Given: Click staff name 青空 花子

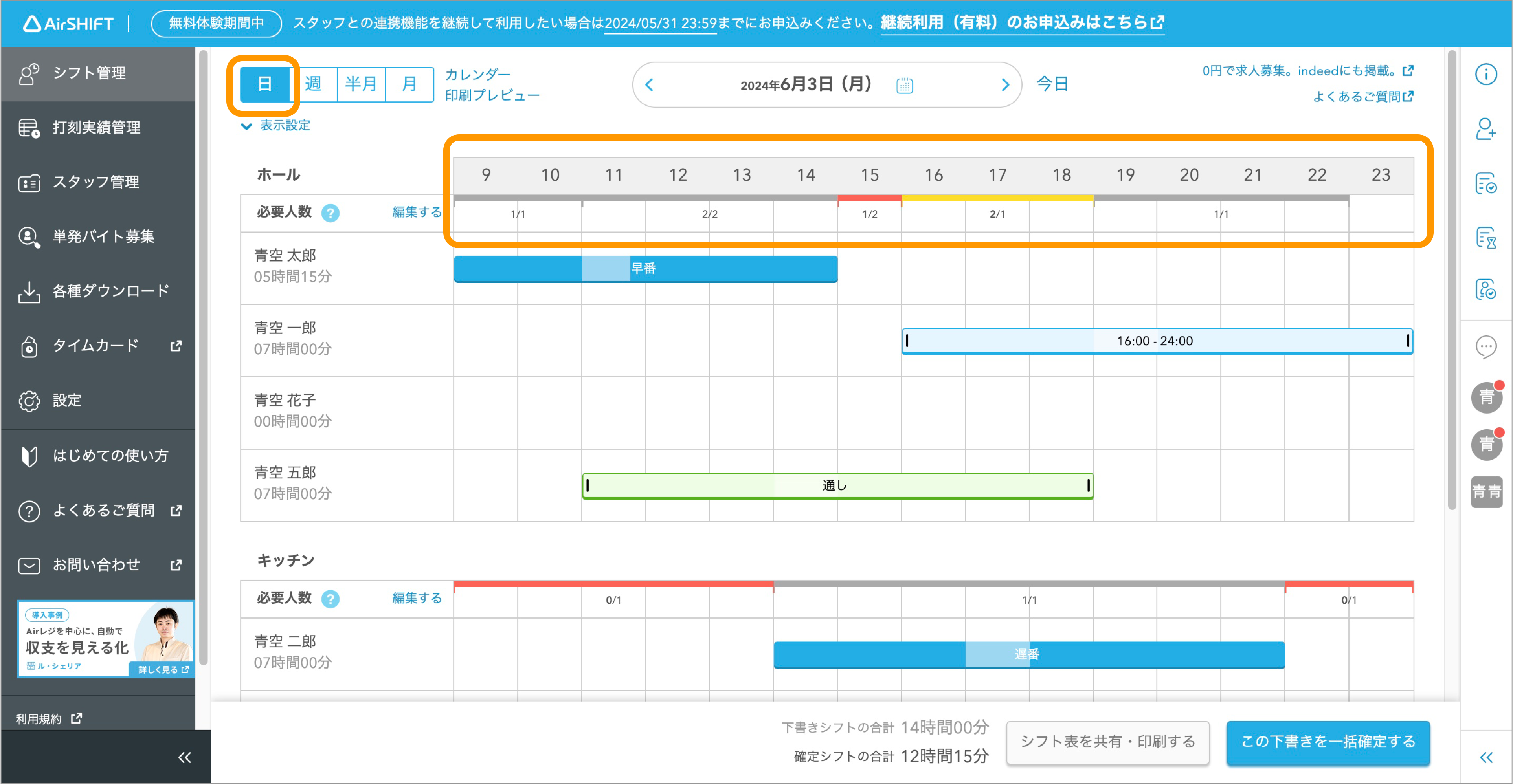Looking at the screenshot, I should 285,401.
